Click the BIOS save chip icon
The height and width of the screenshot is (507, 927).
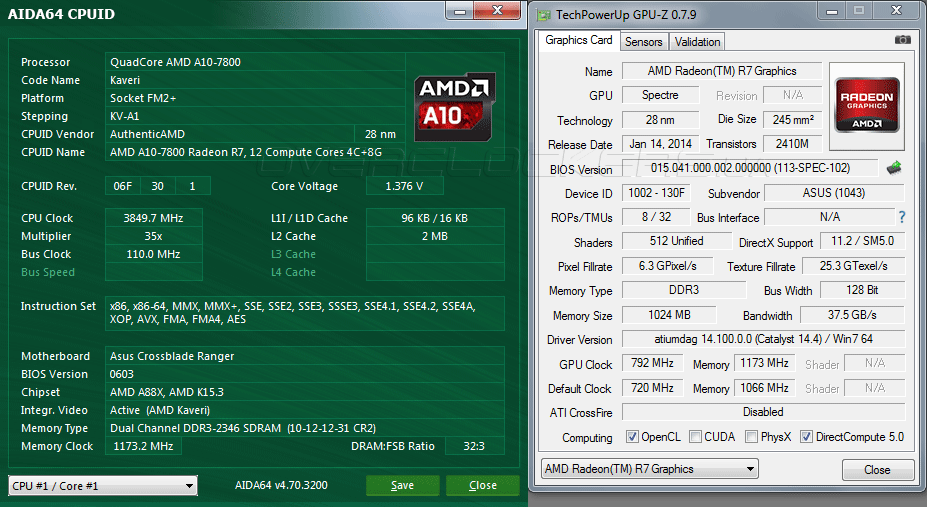894,168
